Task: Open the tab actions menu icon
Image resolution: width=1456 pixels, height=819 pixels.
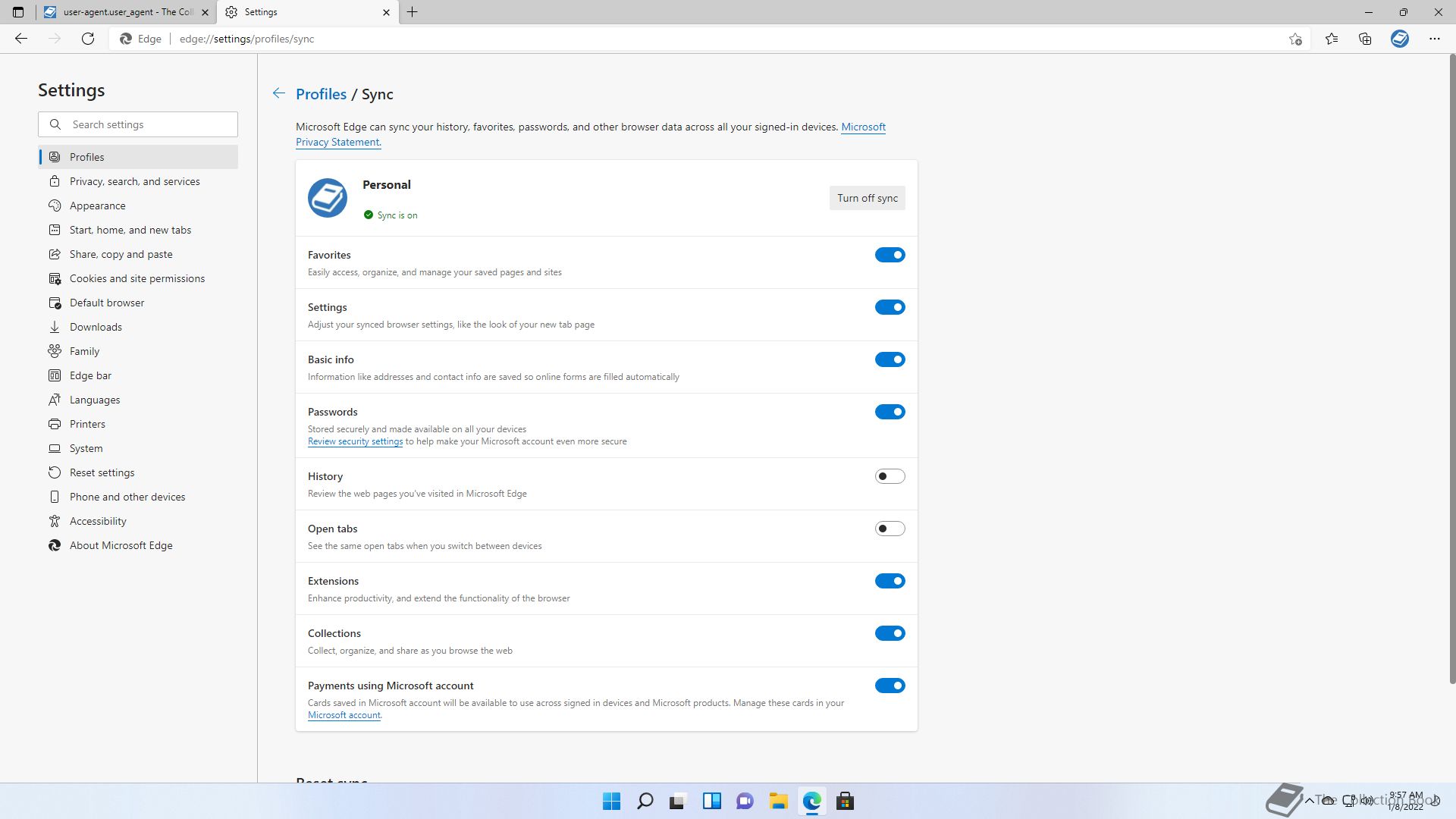Action: coord(18,12)
